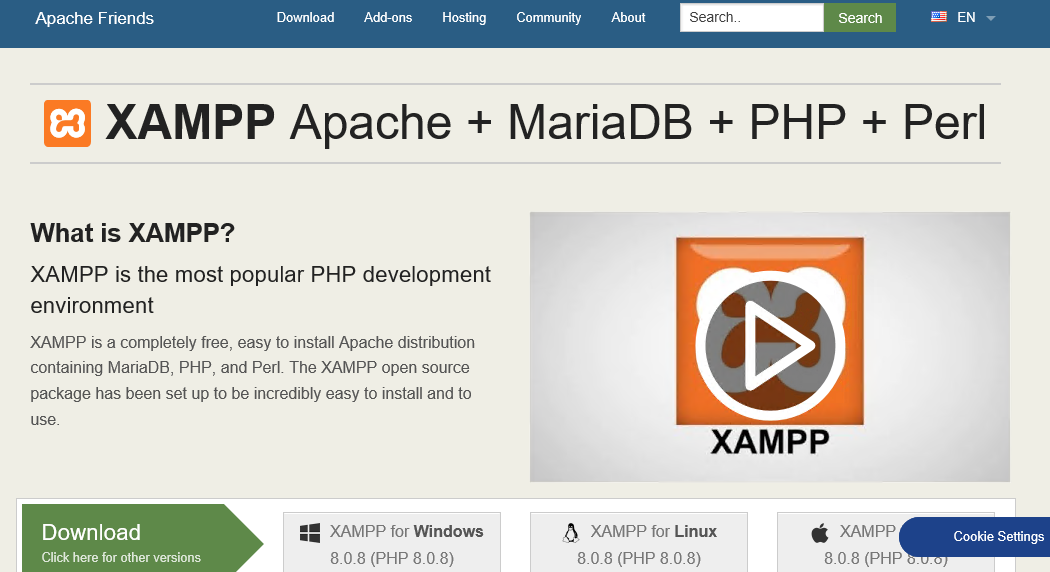Open the Download menu
The height and width of the screenshot is (572, 1050).
coord(305,17)
